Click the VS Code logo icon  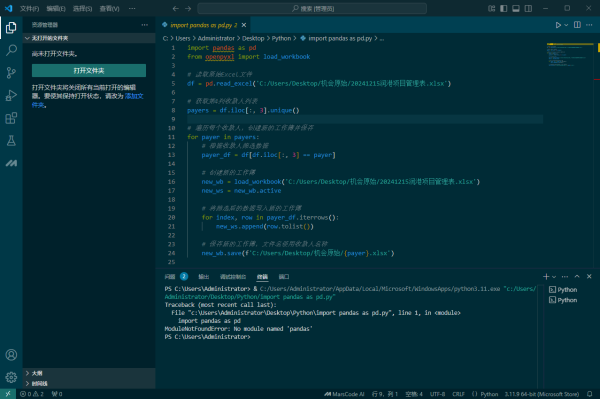8,8
